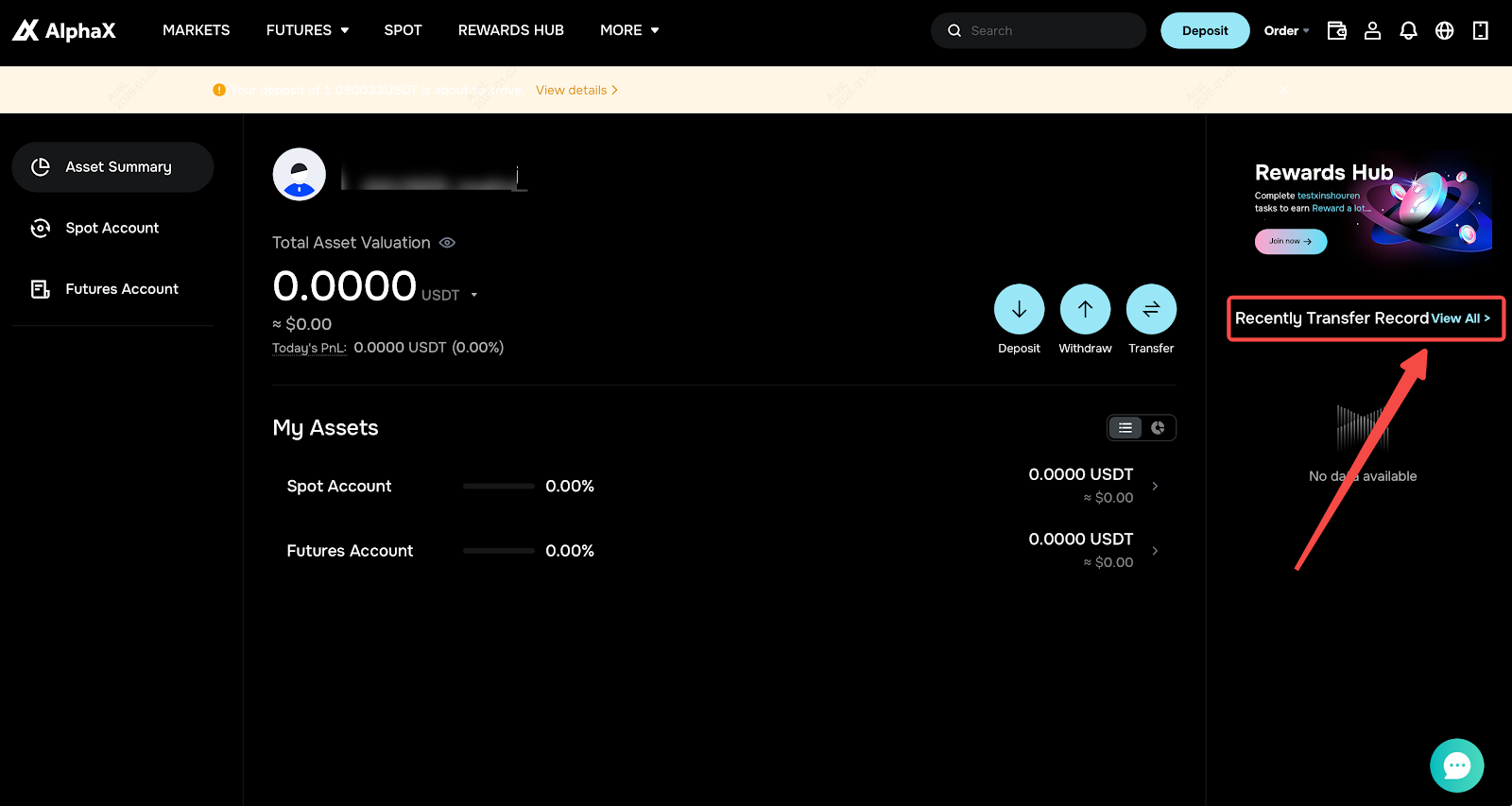Go to the SPOT page
This screenshot has width=1512, height=806.
click(x=403, y=30)
